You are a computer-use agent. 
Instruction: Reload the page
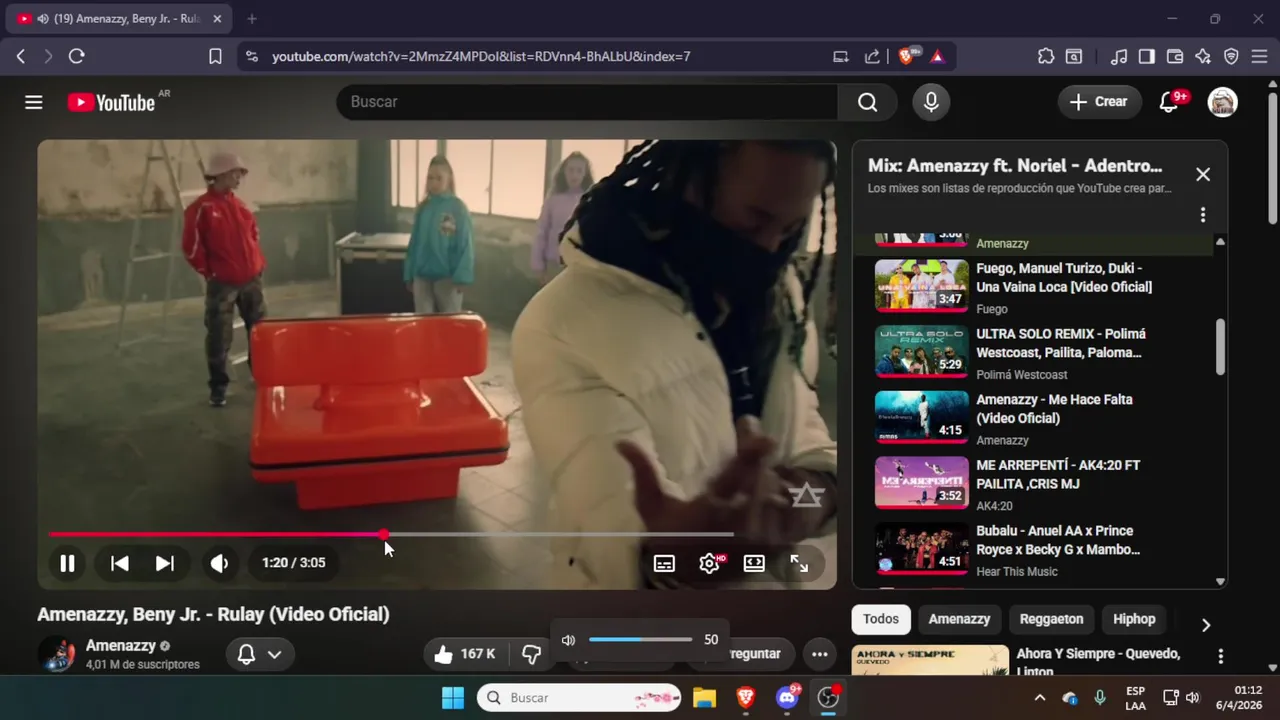(x=77, y=57)
